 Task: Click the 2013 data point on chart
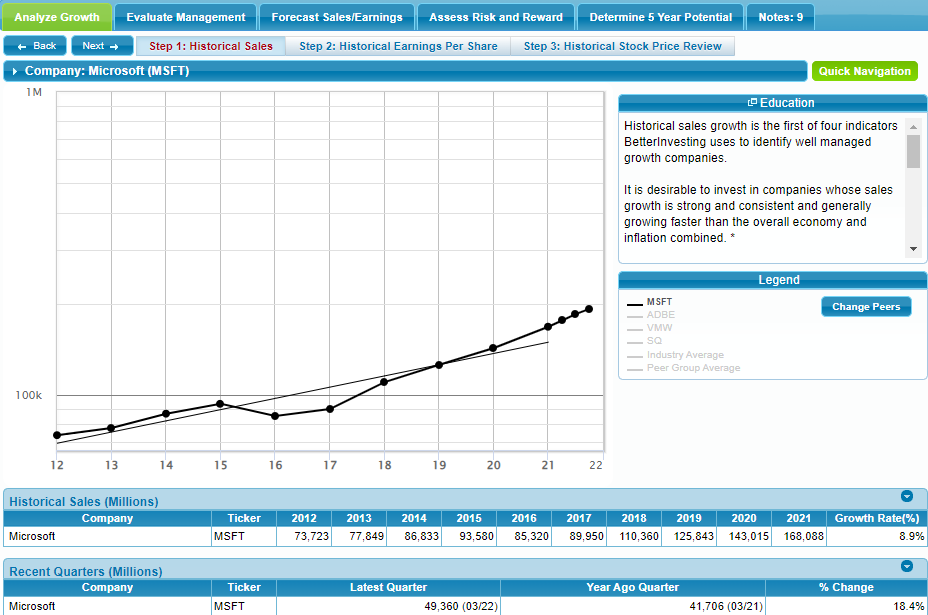pyautogui.click(x=111, y=428)
